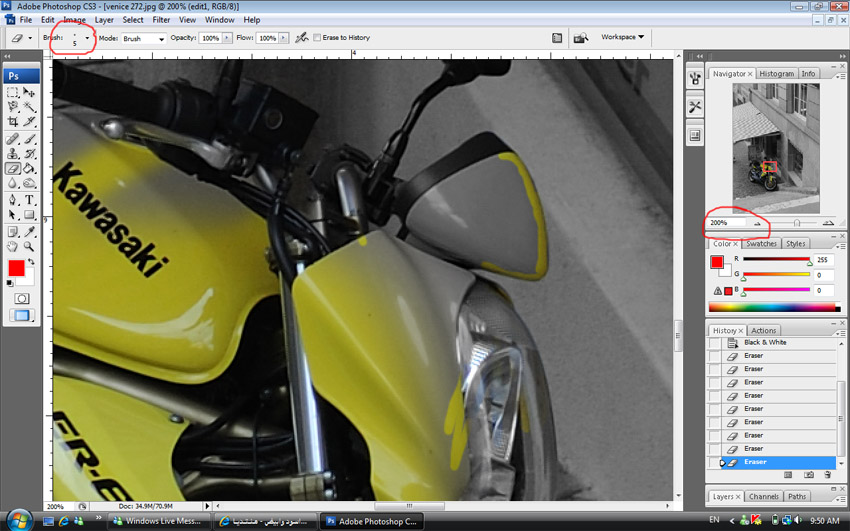This screenshot has width=850, height=531.
Task: Toggle Quick Mask mode
Action: coord(22,299)
